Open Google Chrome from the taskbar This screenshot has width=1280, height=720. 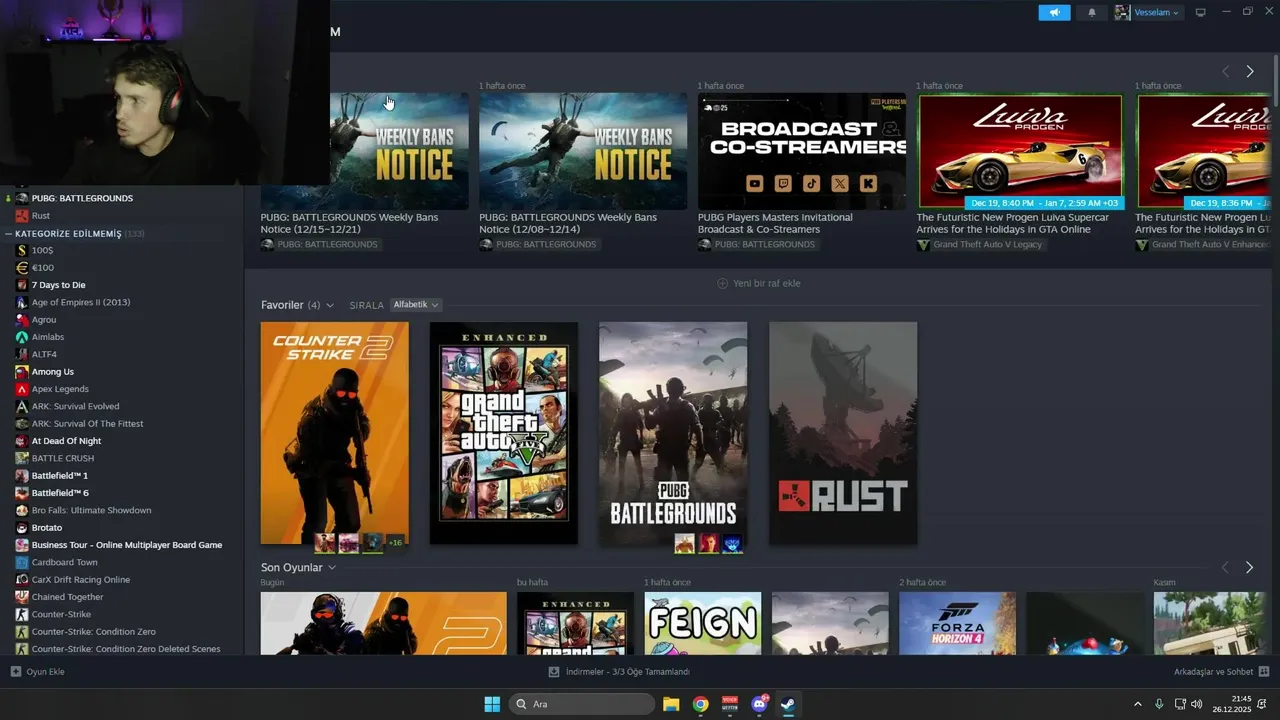[x=701, y=704]
